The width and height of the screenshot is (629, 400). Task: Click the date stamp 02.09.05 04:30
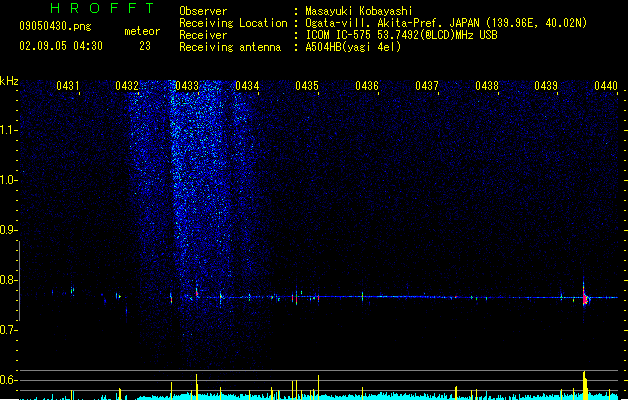61,46
